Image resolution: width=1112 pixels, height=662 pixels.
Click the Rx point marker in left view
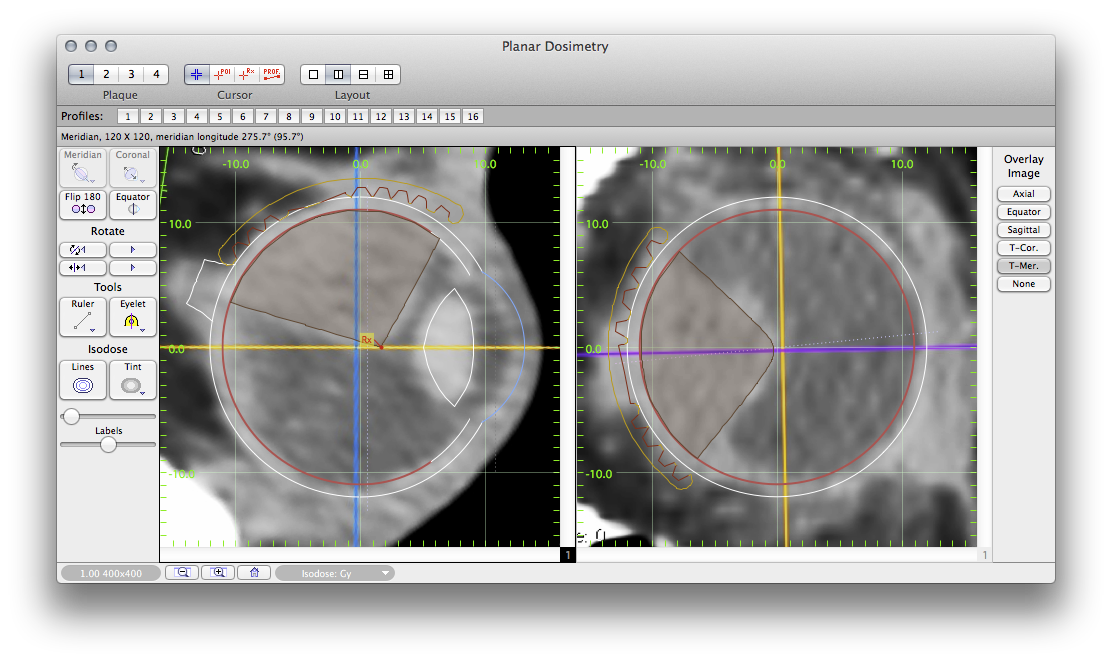coord(367,341)
